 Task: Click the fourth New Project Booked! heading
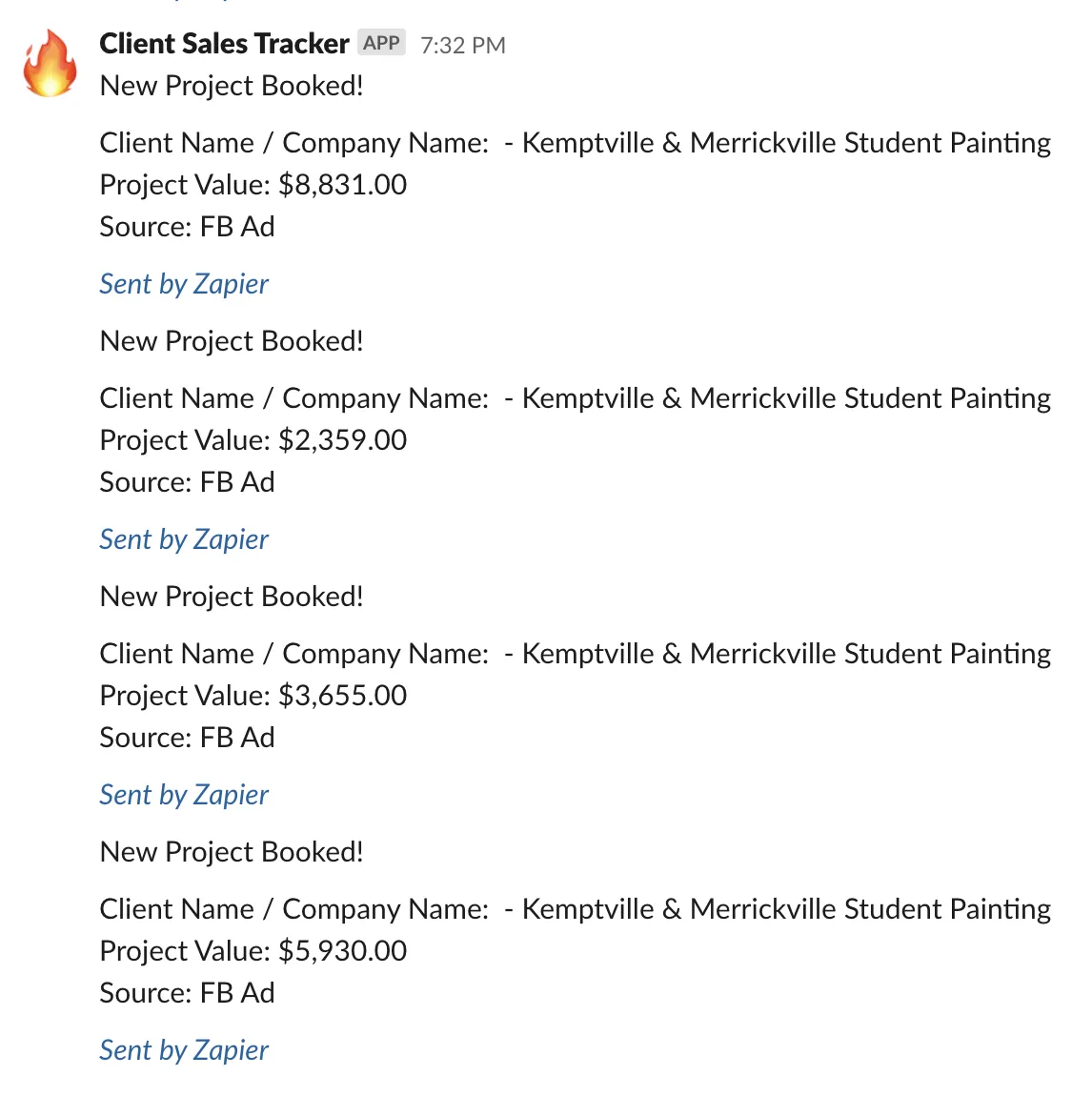[232, 853]
